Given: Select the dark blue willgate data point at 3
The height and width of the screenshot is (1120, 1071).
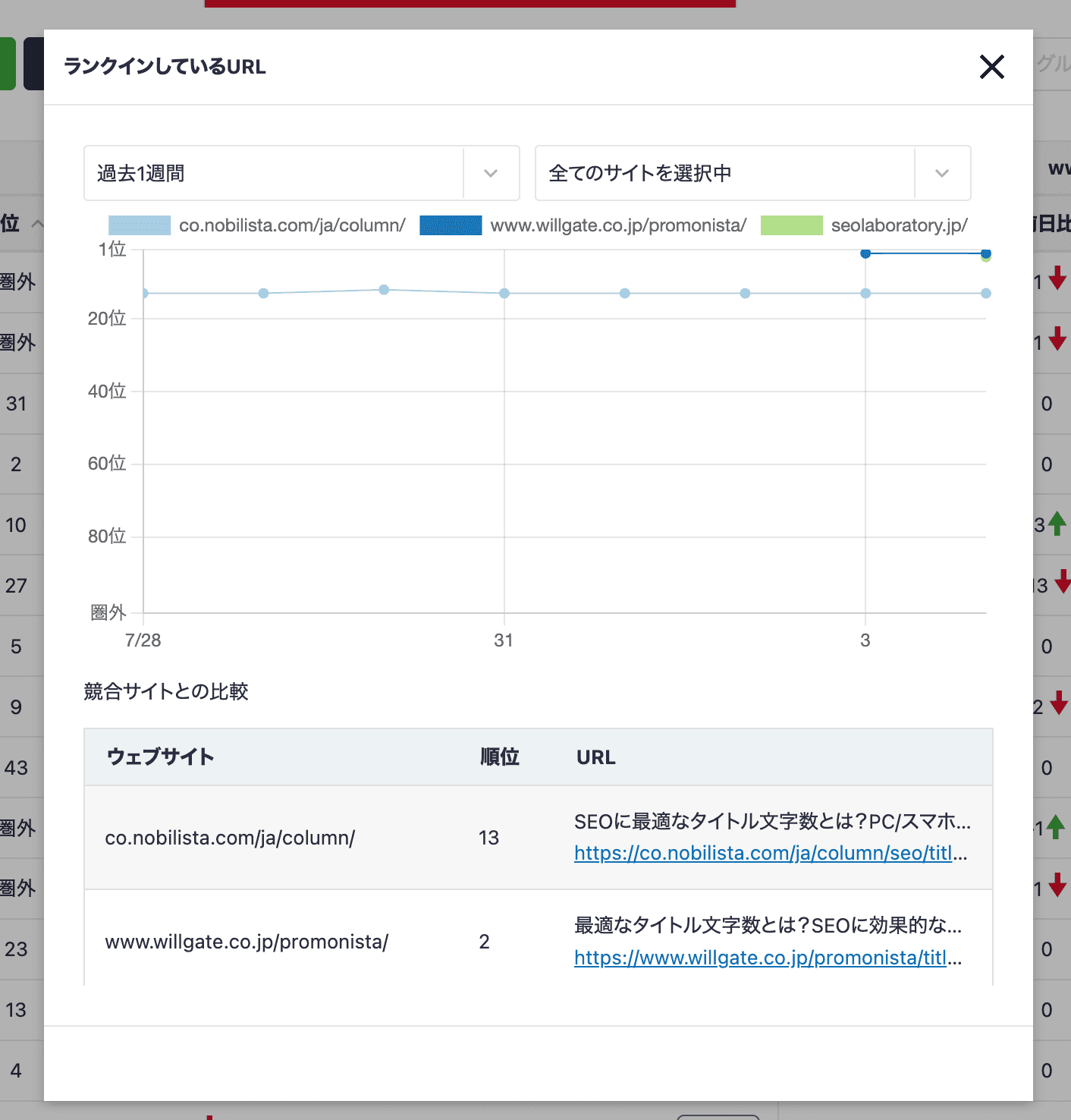Looking at the screenshot, I should coord(865,253).
